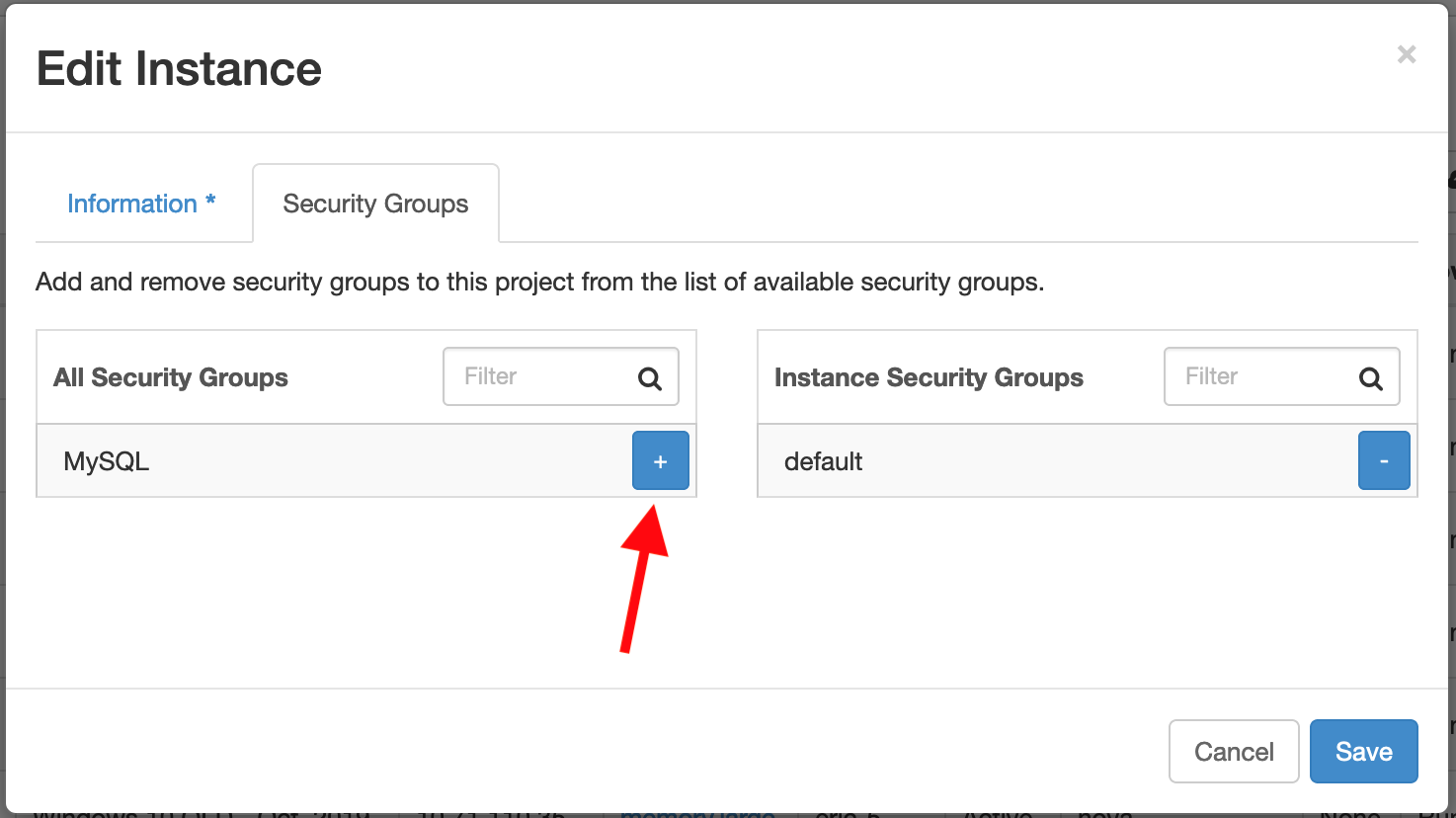
Task: Select the default group row label
Action: tap(823, 461)
